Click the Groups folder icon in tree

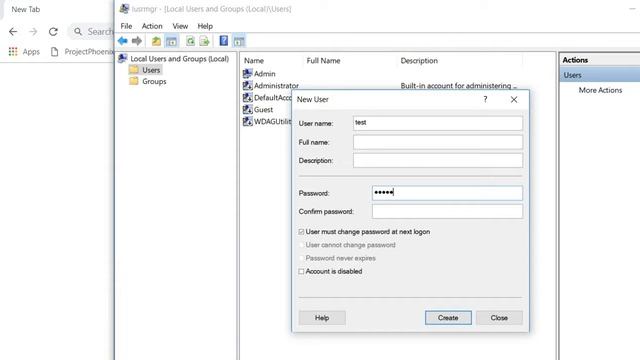pos(134,81)
